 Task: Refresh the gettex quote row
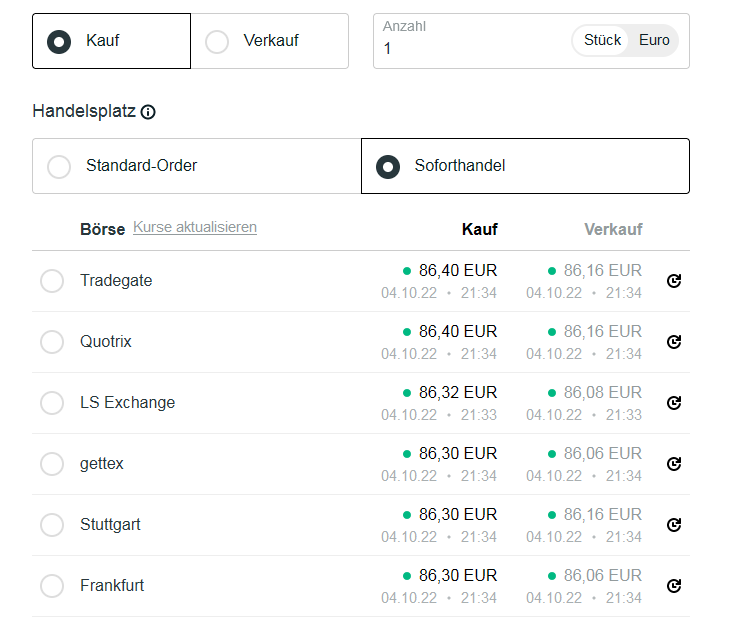[674, 464]
